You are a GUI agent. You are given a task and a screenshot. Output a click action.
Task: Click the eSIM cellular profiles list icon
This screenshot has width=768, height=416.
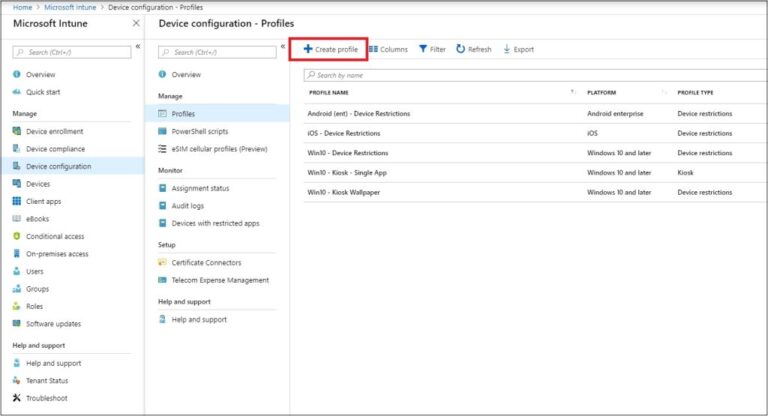[x=163, y=148]
